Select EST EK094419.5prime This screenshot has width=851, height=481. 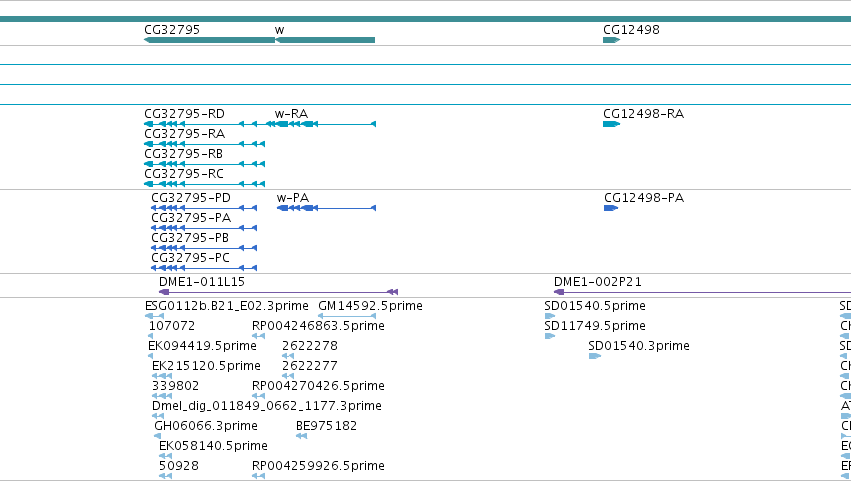(x=202, y=346)
